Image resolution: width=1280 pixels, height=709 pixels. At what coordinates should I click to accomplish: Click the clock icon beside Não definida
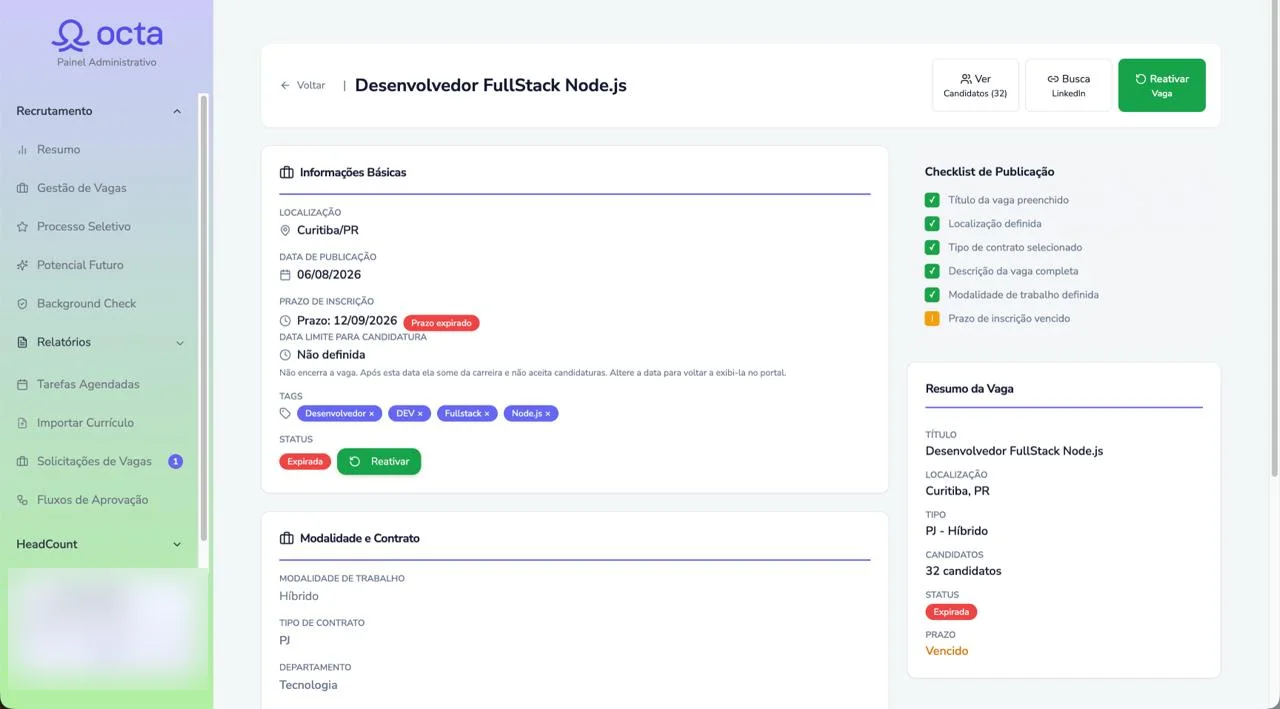pyautogui.click(x=285, y=355)
